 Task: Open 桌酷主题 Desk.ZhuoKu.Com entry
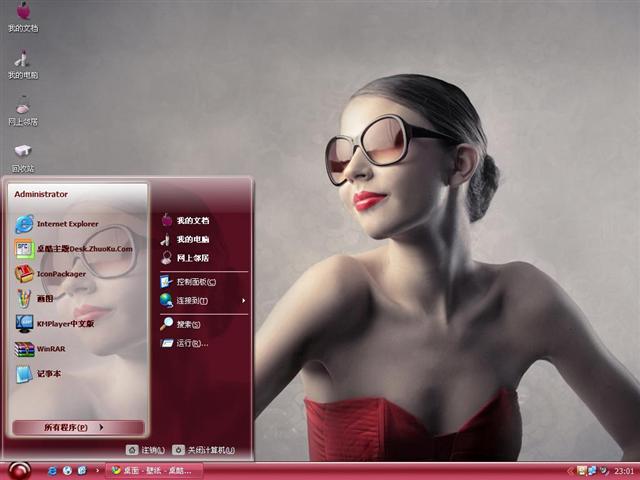click(74, 249)
